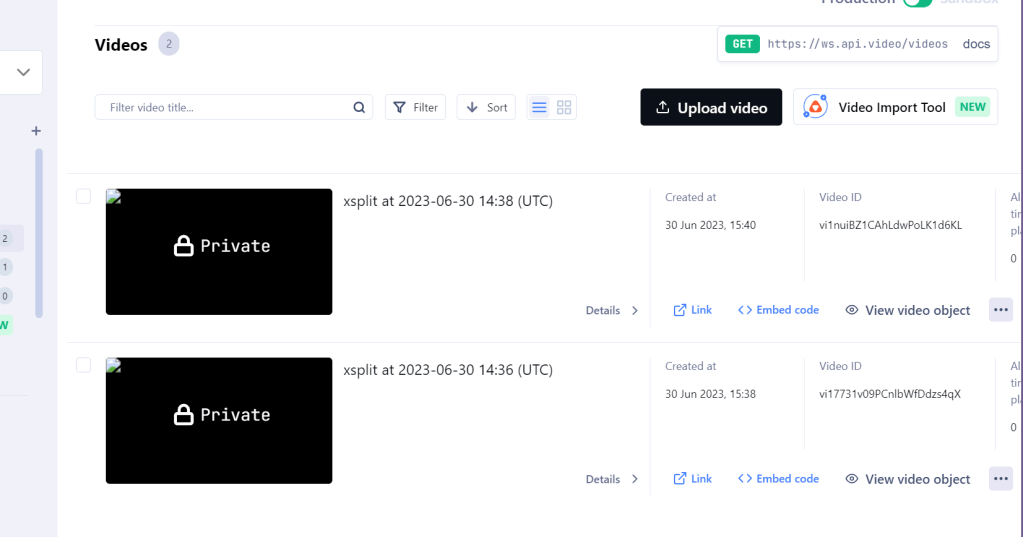Viewport: 1023px width, 537px height.
Task: Open the docs link
Action: (x=976, y=44)
